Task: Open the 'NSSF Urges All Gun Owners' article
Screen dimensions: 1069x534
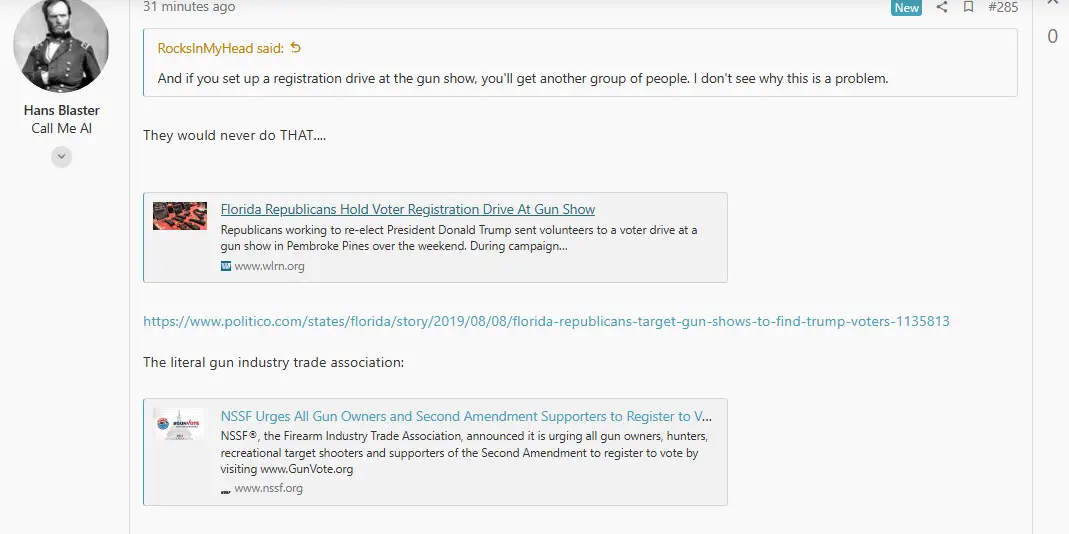Action: [x=466, y=416]
